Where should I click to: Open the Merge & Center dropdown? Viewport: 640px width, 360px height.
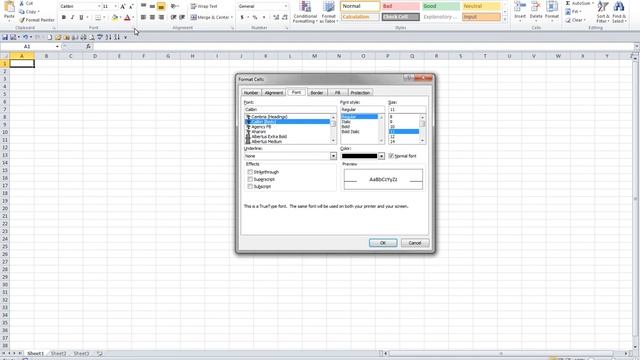[232, 18]
